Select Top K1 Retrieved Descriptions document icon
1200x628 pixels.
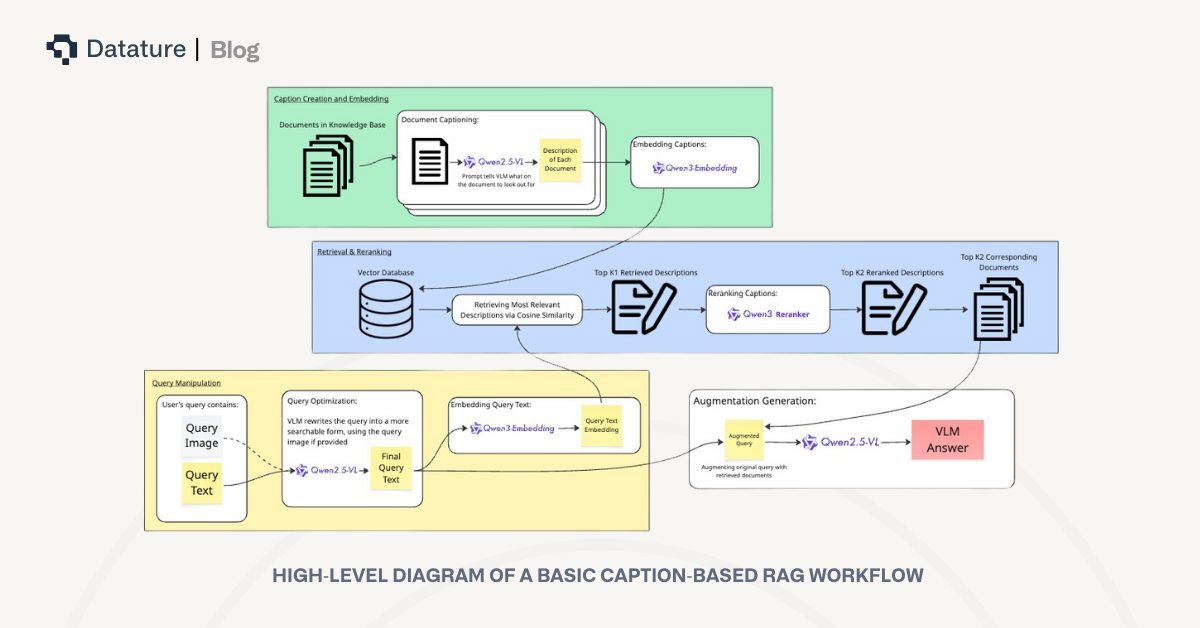[643, 307]
